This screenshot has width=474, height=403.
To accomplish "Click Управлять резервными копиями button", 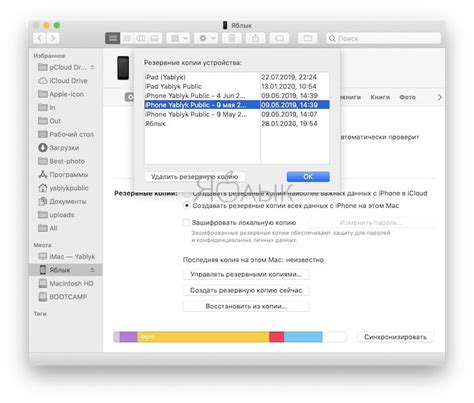I will 246,274.
